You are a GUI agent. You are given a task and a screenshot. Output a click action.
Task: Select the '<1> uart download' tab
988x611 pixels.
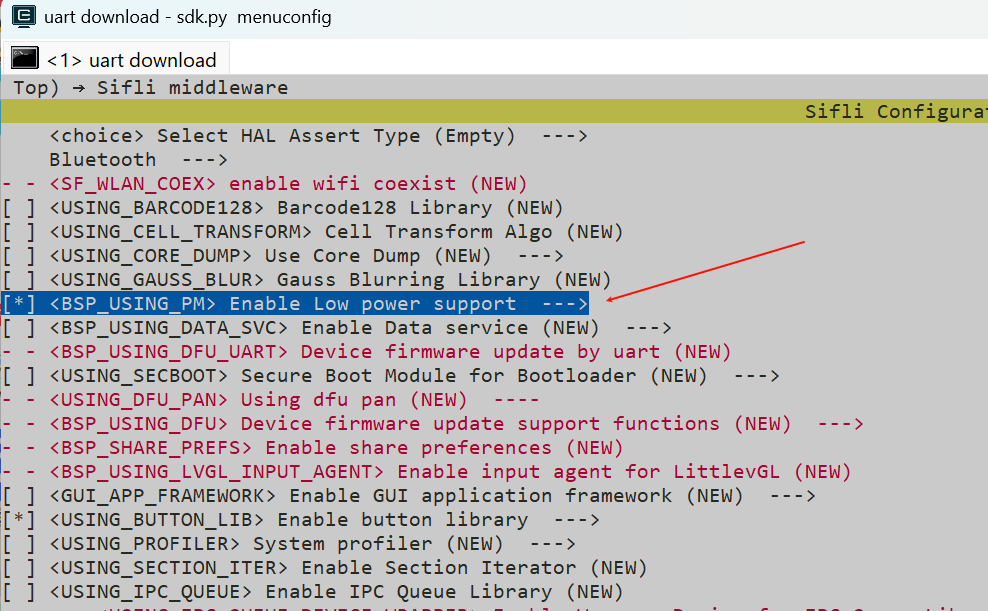click(x=131, y=60)
